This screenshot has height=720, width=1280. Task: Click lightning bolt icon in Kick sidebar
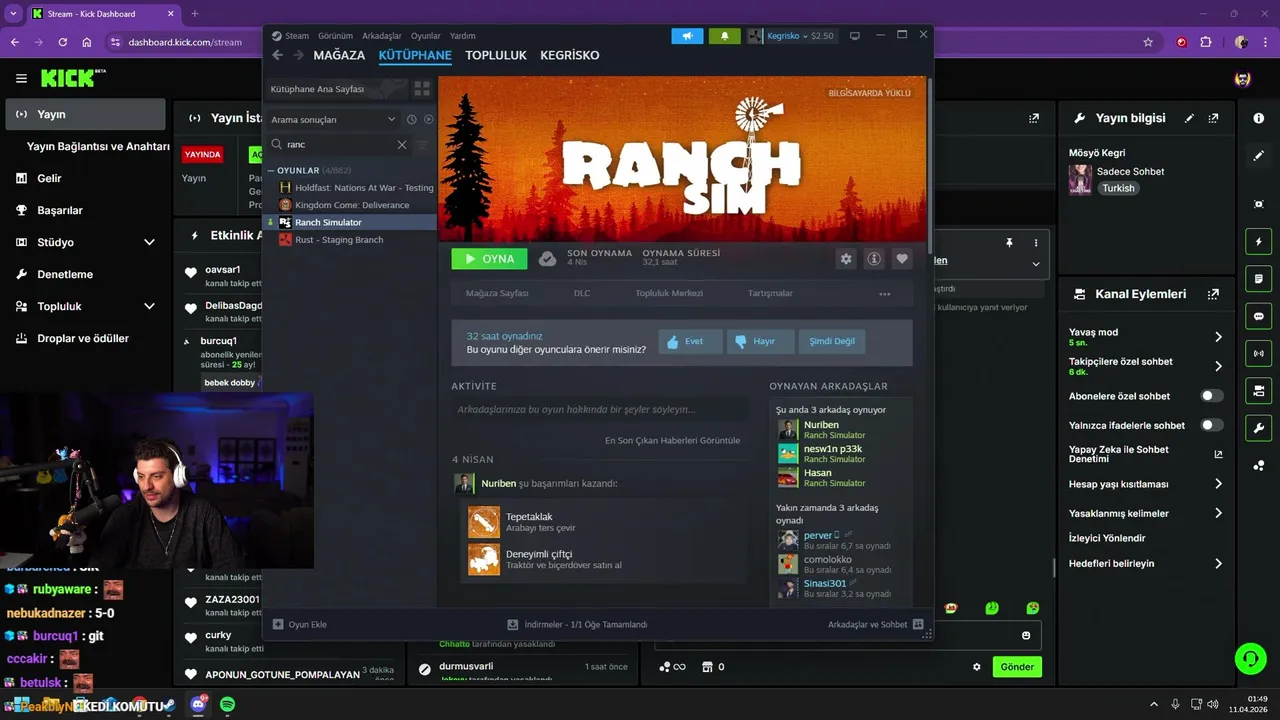[1258, 242]
